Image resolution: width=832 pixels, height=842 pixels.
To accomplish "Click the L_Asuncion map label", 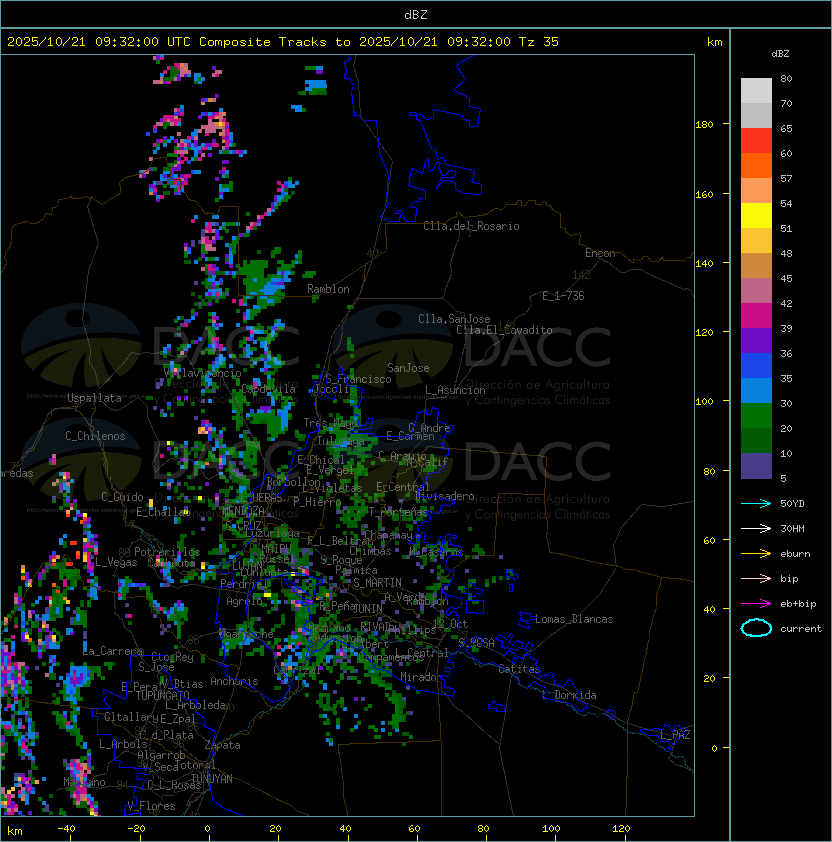I will [x=455, y=390].
